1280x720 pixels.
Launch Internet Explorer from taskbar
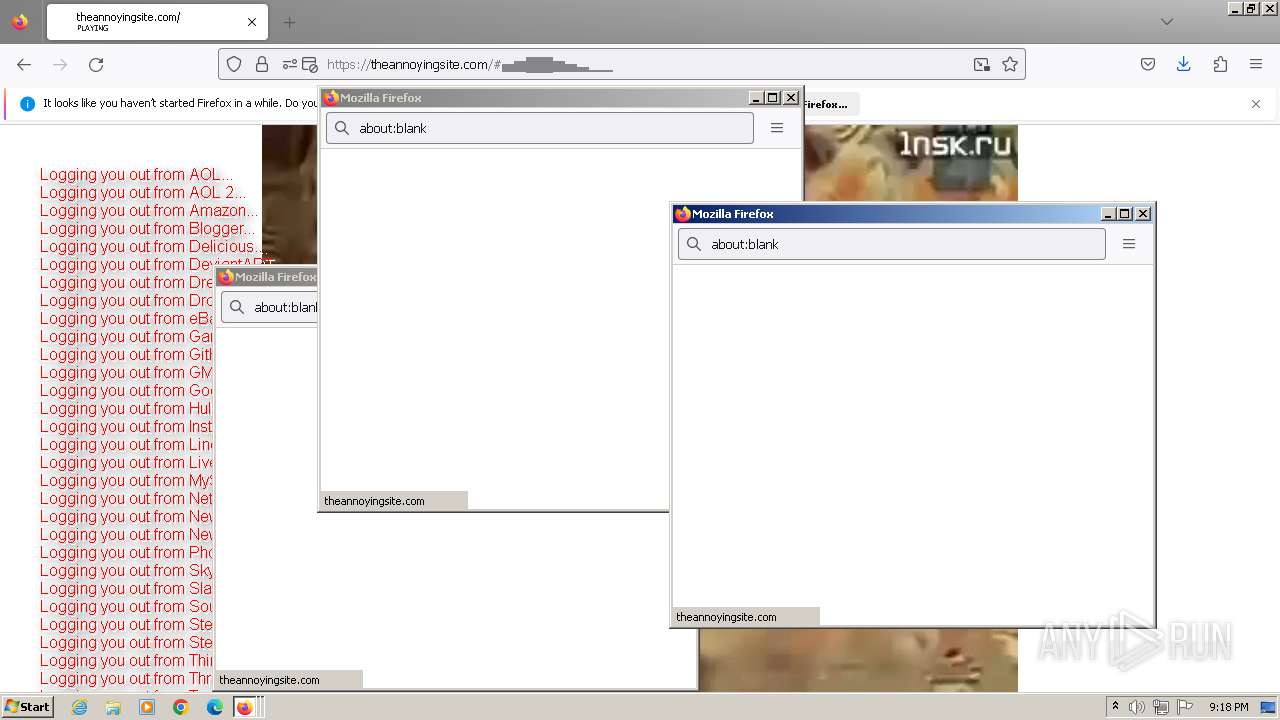pyautogui.click(x=79, y=707)
